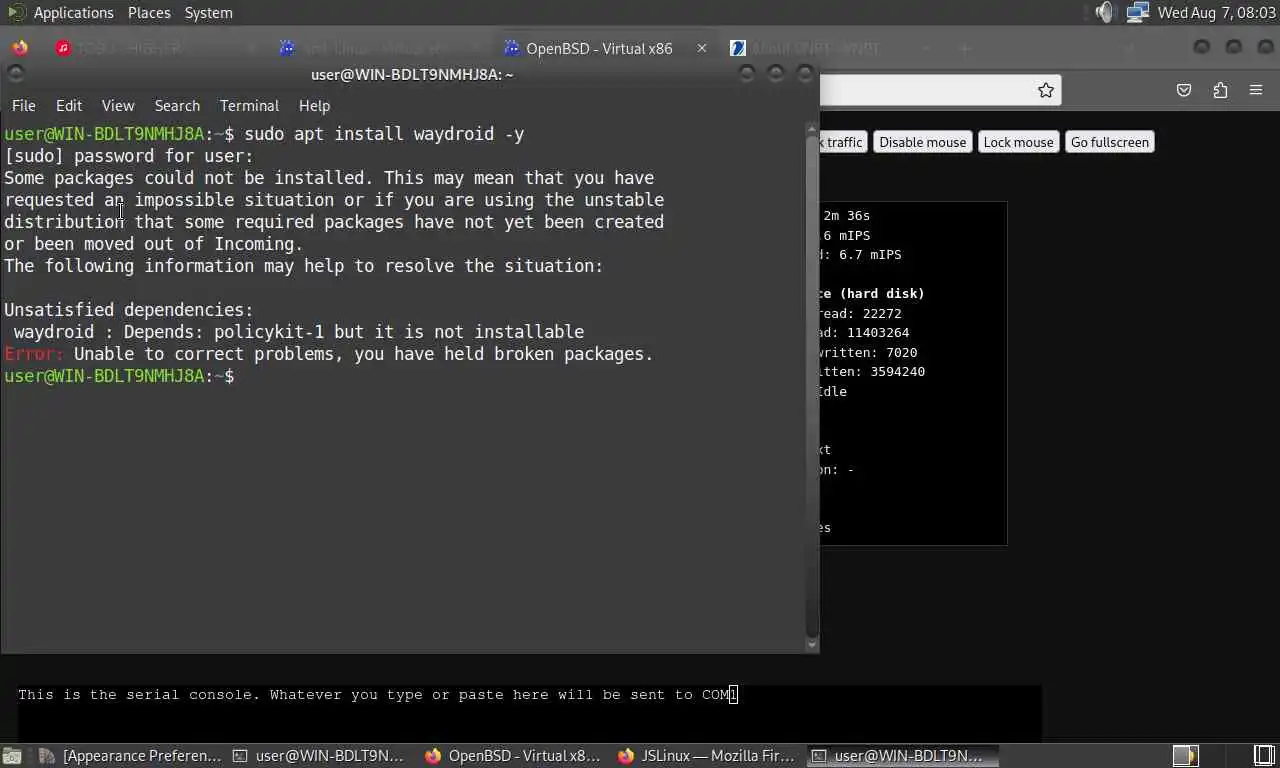Open the terminal Search menu
Viewport: 1280px width, 768px height.
click(x=177, y=105)
